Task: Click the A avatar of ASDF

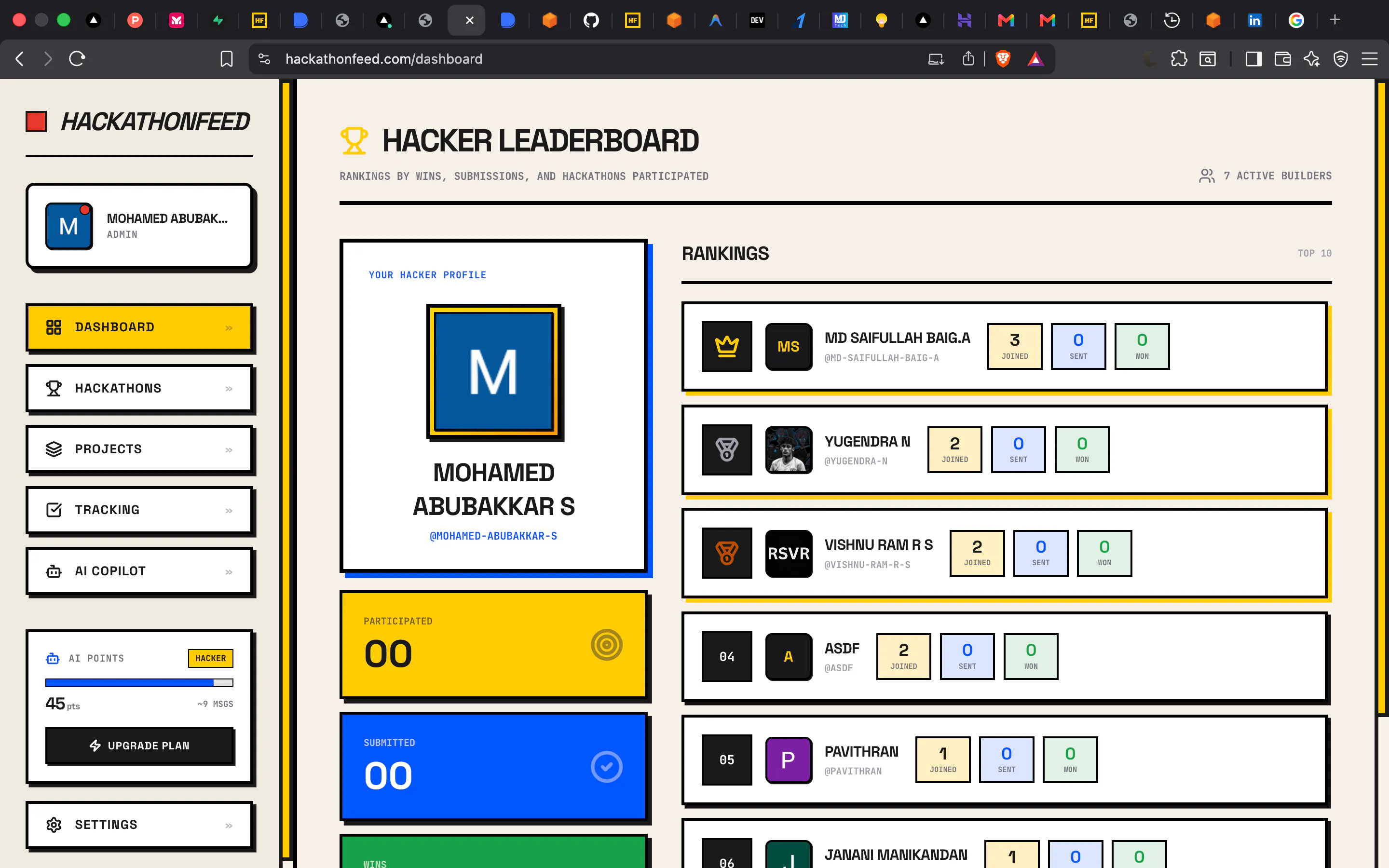Action: pyautogui.click(x=789, y=656)
